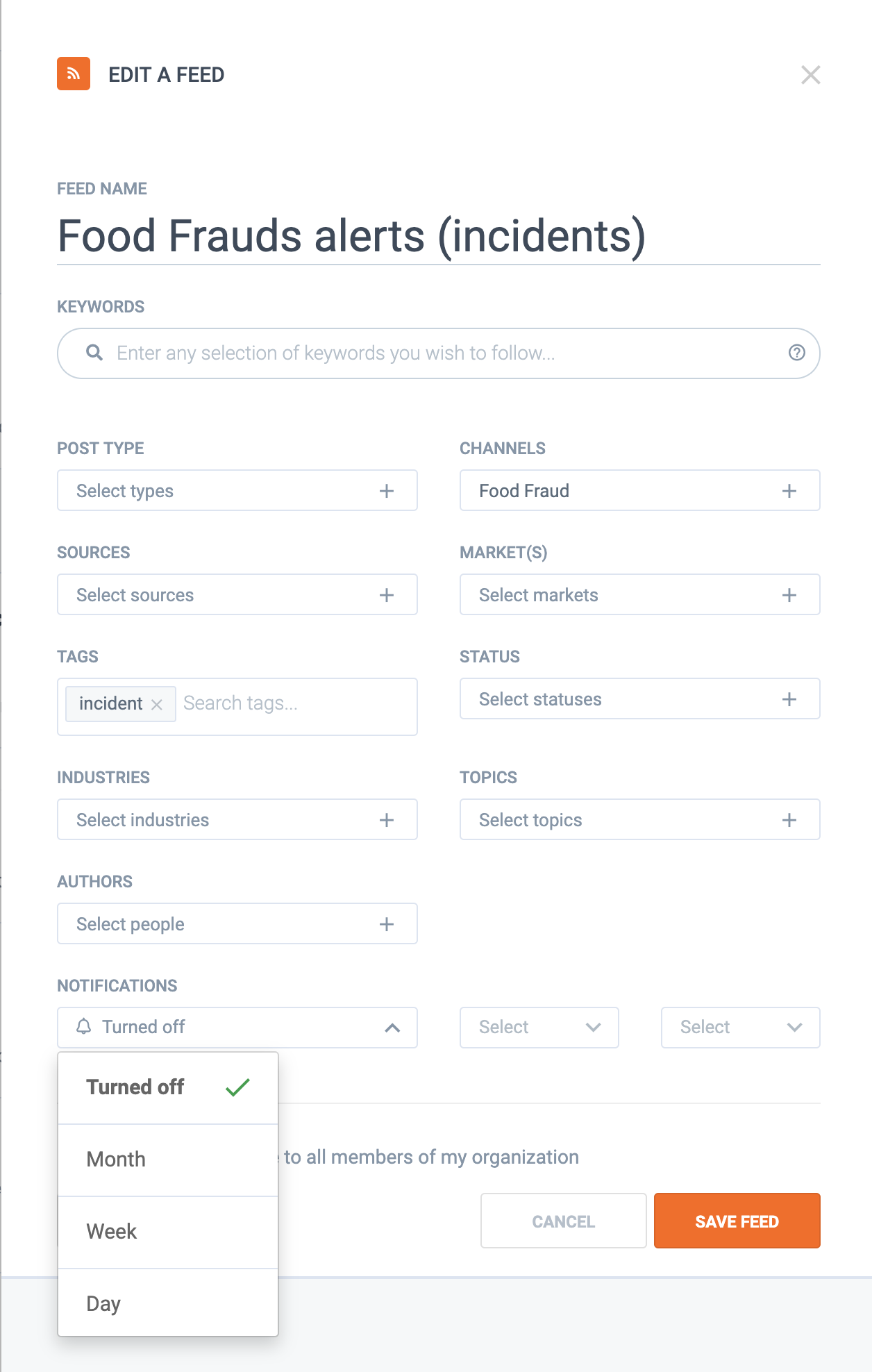This screenshot has width=872, height=1372.
Task: Click the orange RSS feed icon
Action: coord(74,74)
